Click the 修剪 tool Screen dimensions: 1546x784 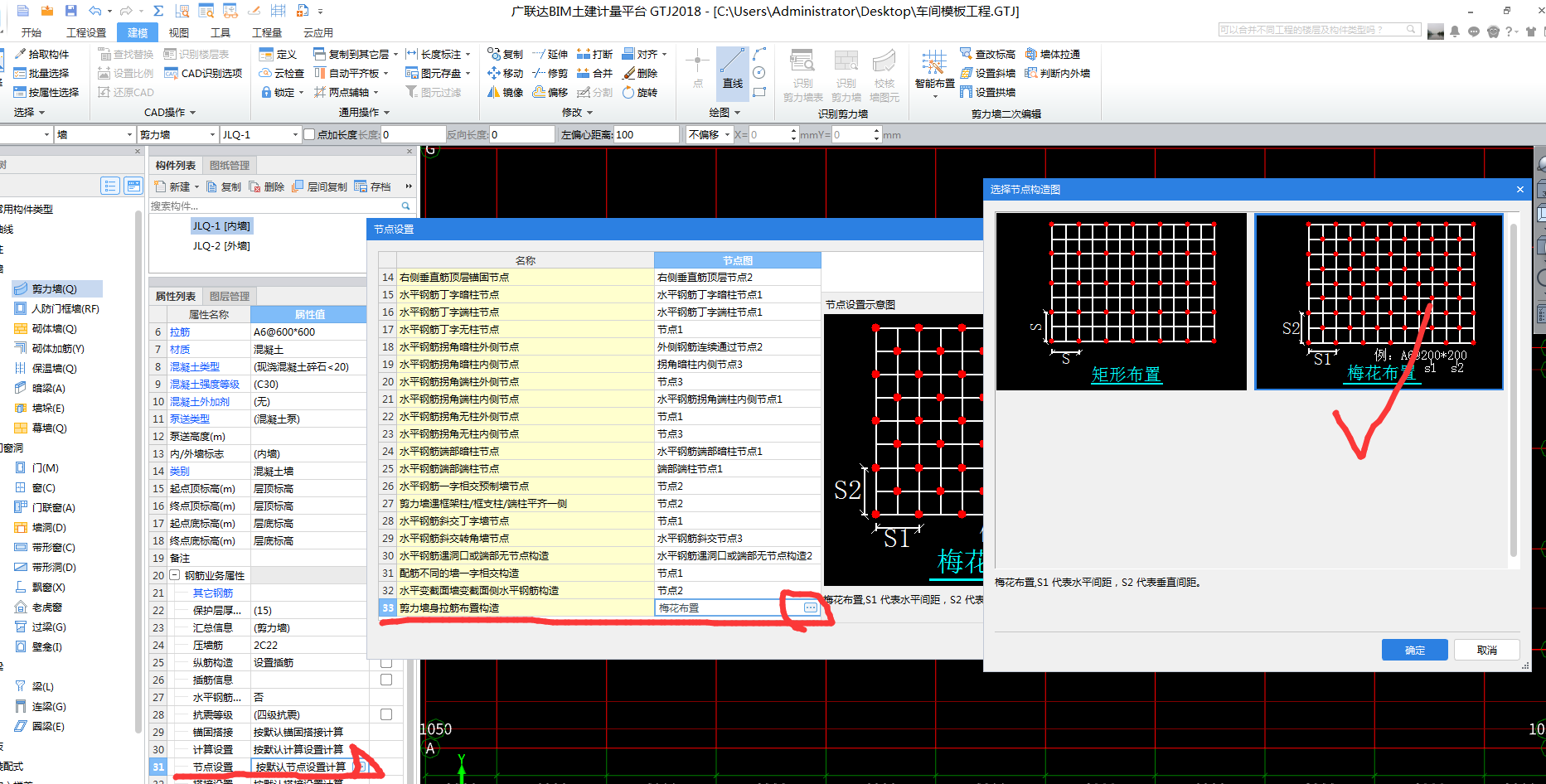550,73
